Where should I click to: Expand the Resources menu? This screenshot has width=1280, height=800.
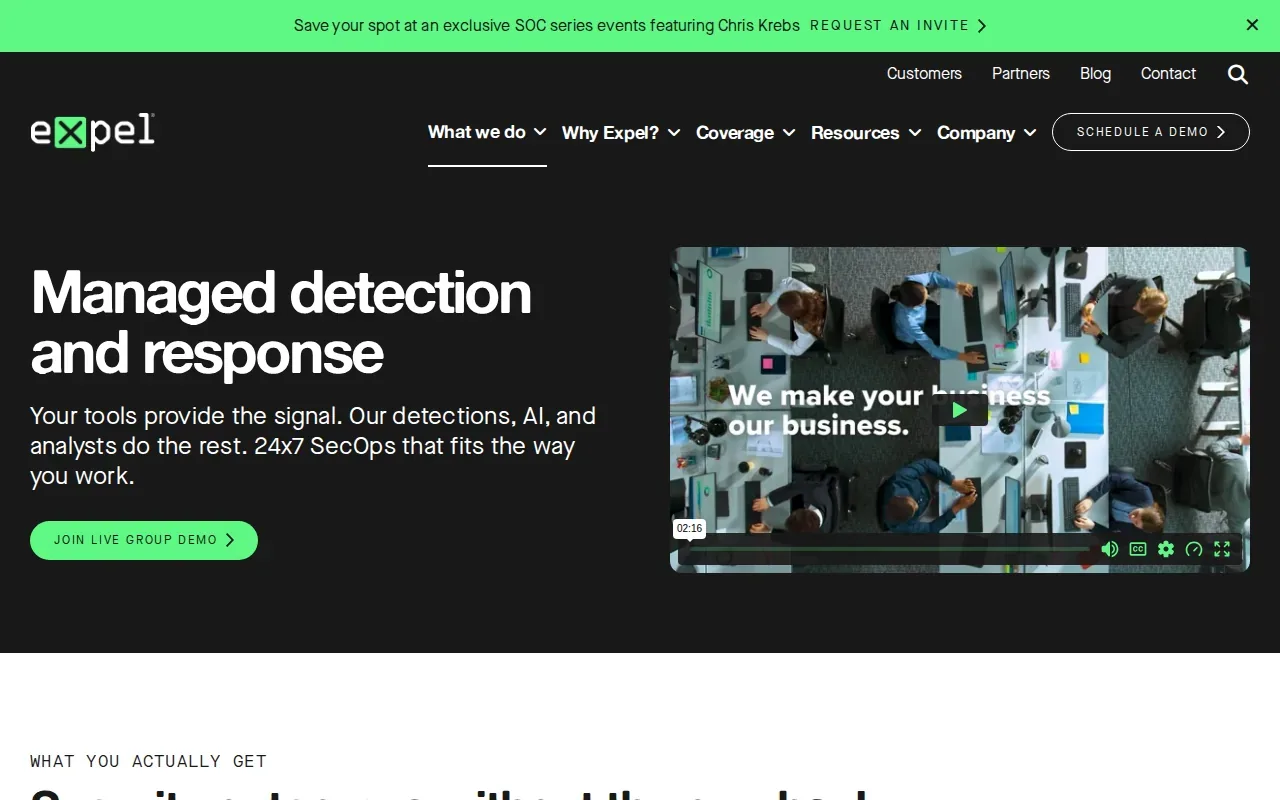866,133
